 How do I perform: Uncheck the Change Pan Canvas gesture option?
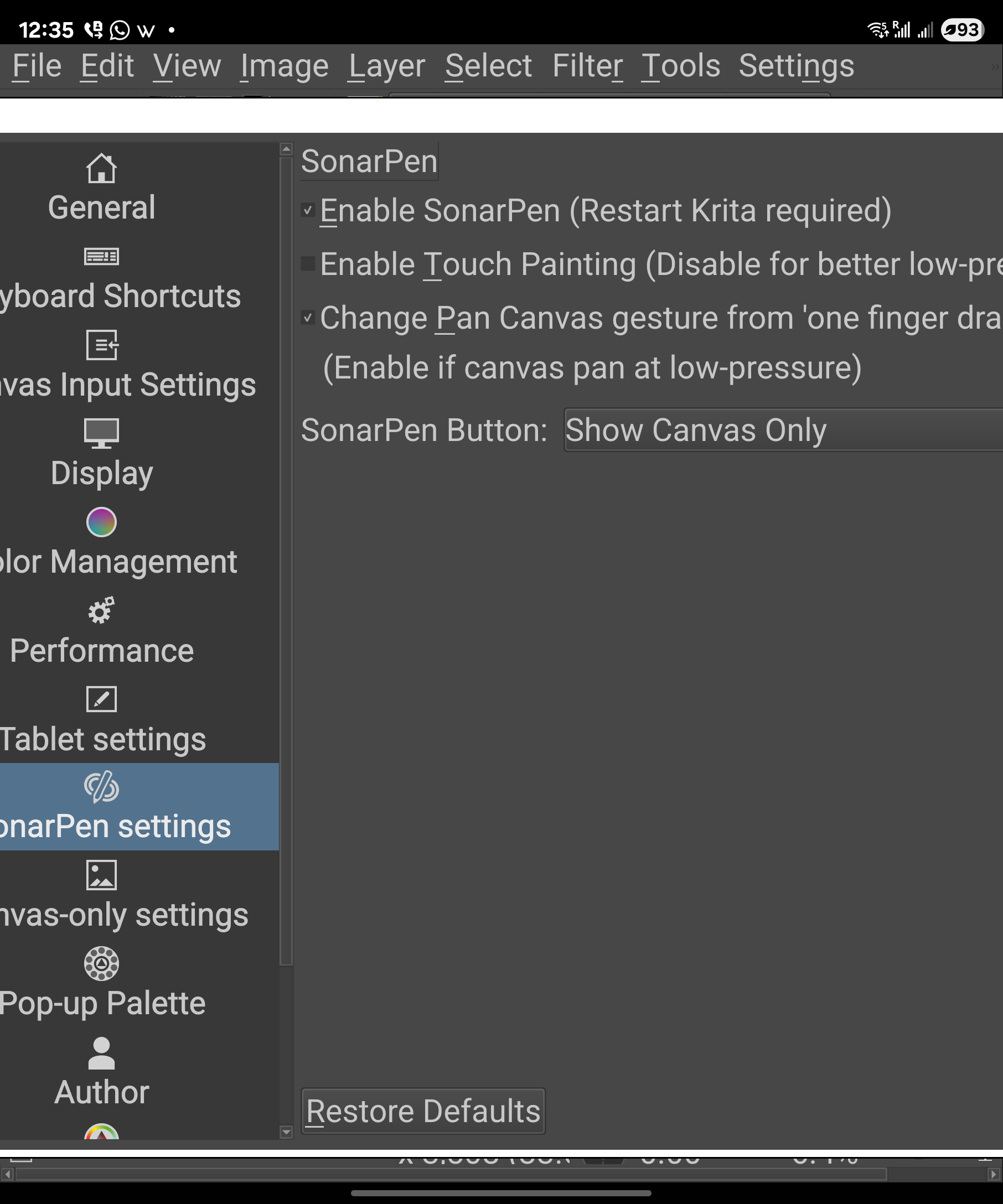click(308, 318)
